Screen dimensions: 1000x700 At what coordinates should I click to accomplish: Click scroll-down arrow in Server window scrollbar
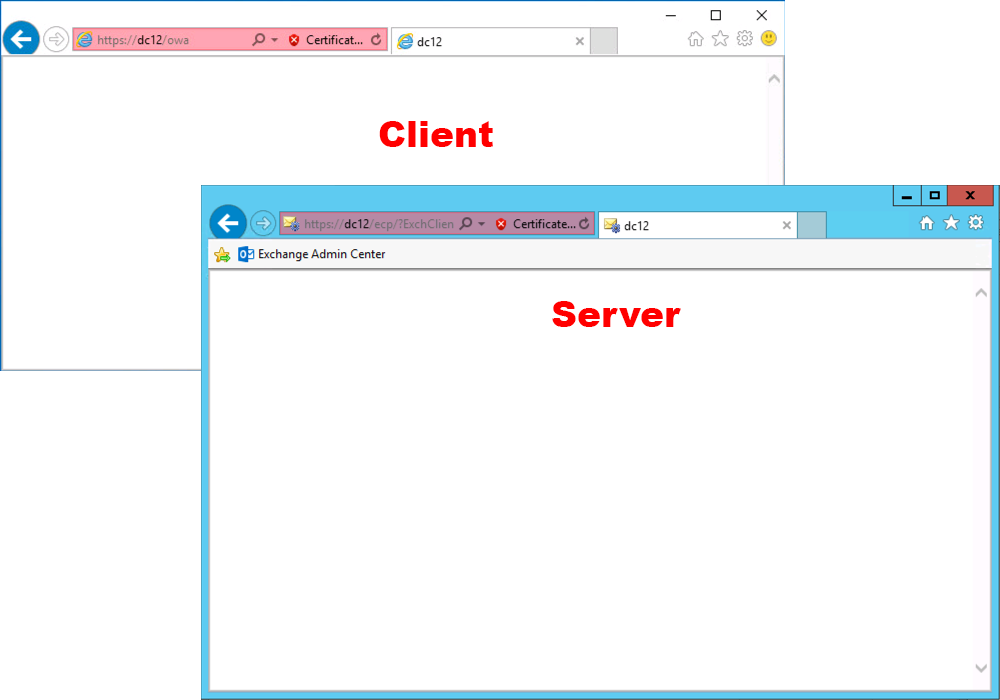pos(981,668)
